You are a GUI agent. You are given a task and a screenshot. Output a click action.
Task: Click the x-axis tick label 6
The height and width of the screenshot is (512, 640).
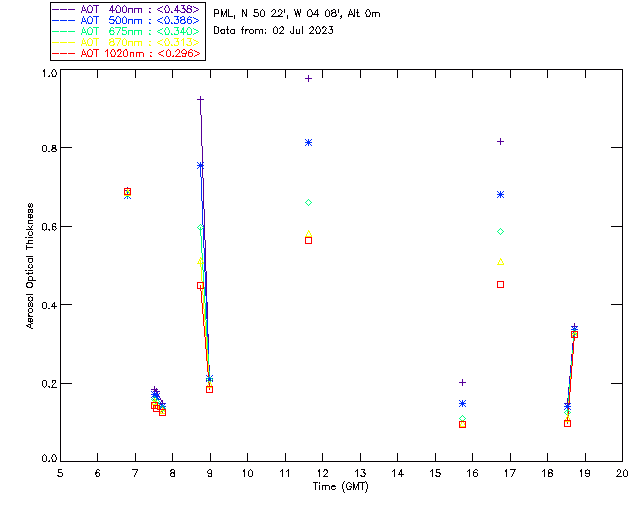(x=98, y=473)
